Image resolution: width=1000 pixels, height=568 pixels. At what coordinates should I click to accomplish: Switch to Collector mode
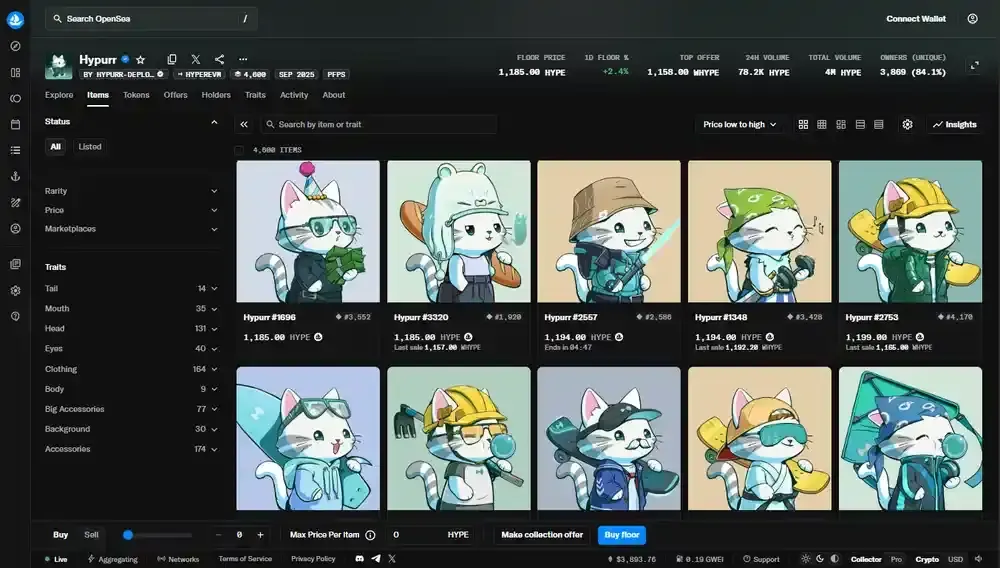point(866,559)
